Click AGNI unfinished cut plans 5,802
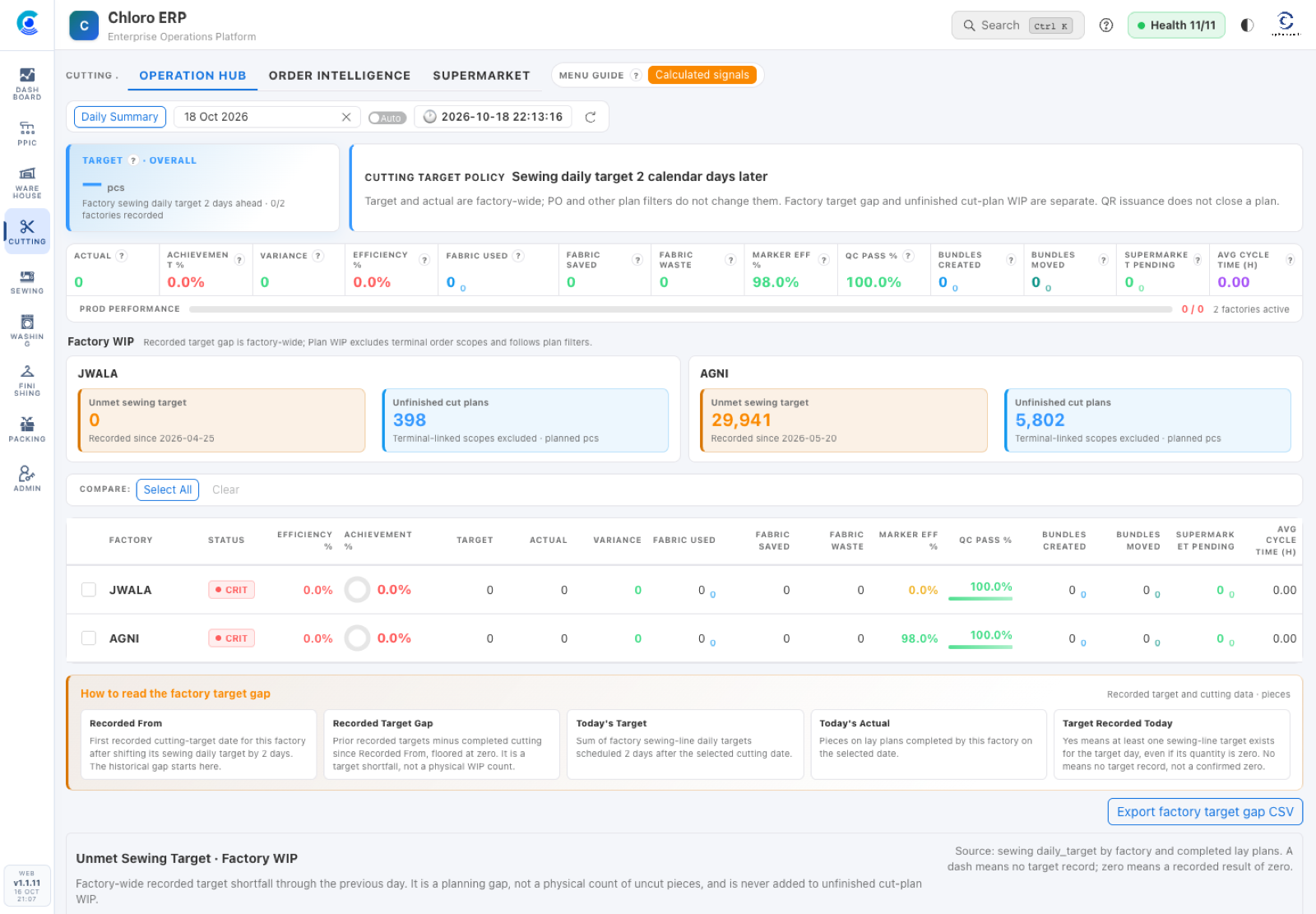This screenshot has height=914, width=1316. point(1040,420)
